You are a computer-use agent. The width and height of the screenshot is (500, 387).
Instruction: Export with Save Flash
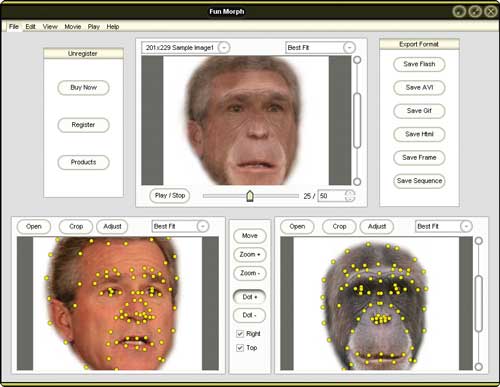[x=419, y=64]
